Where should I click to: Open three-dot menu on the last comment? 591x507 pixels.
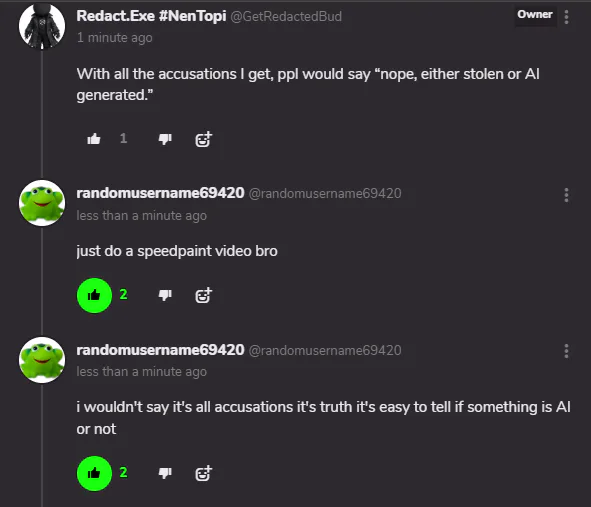566,351
